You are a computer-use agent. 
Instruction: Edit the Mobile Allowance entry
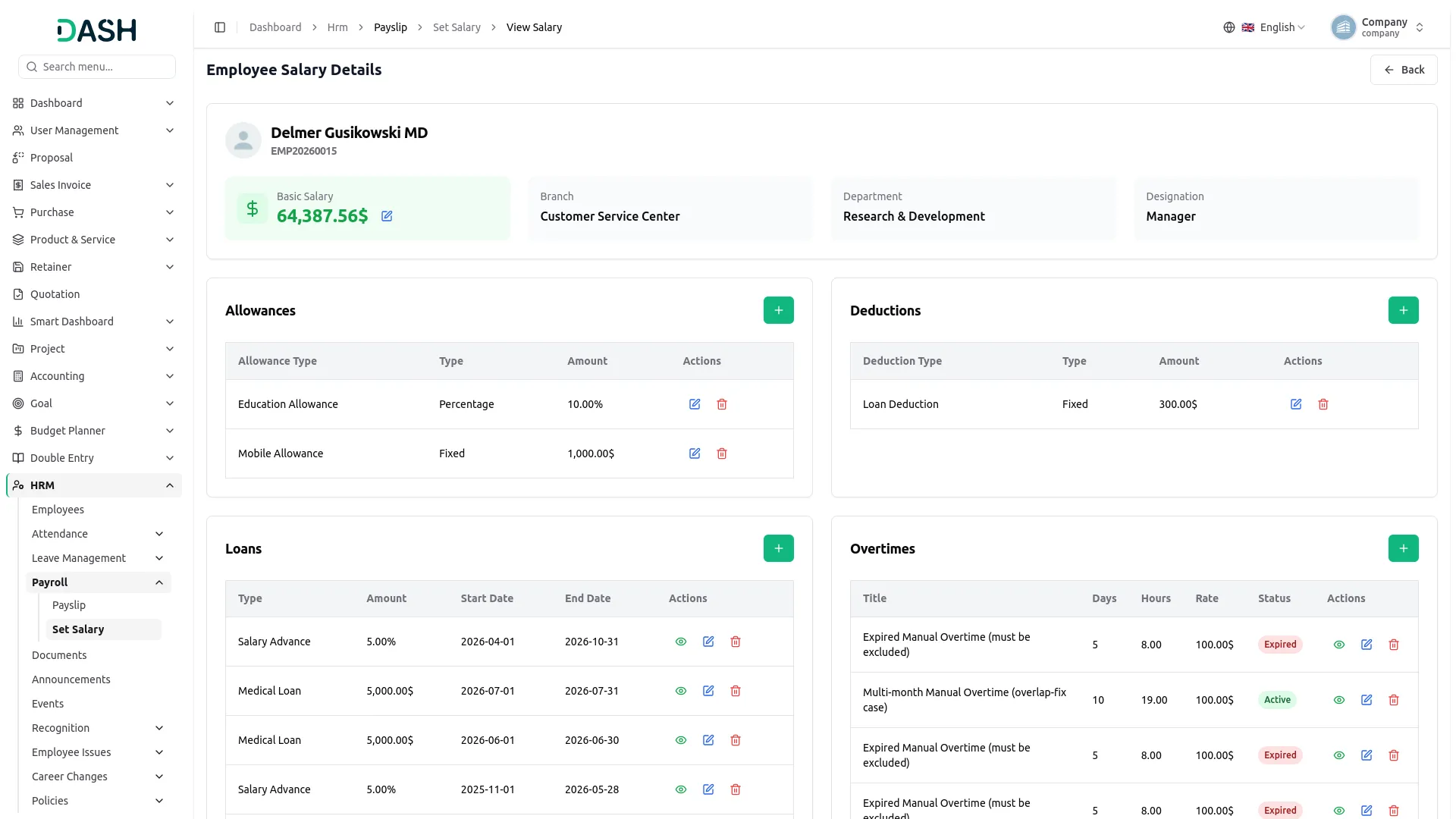click(x=695, y=453)
